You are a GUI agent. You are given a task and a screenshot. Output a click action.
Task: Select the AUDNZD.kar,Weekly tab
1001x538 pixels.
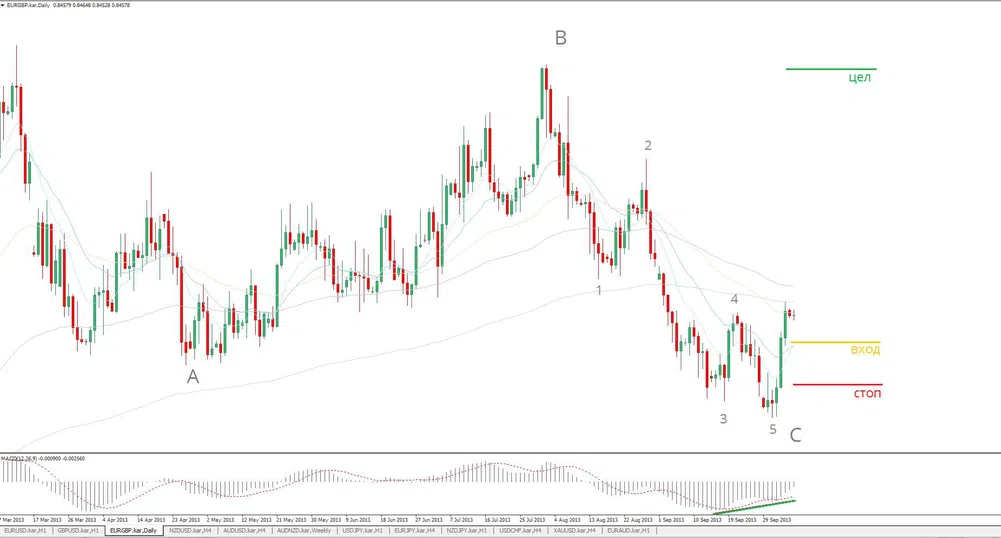(x=304, y=530)
